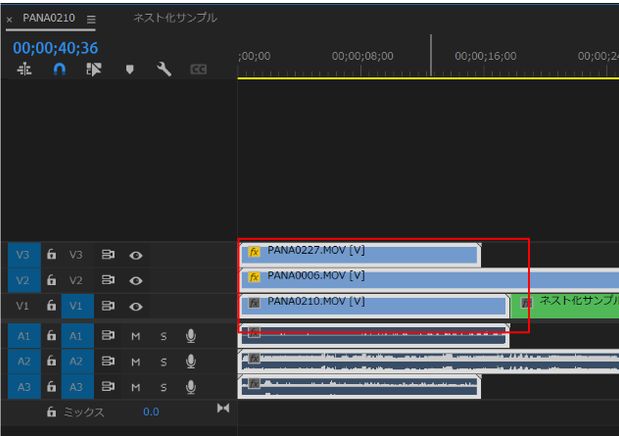Switch to the PANA0210 sequence tab
This screenshot has width=619, height=436.
coord(49,18)
